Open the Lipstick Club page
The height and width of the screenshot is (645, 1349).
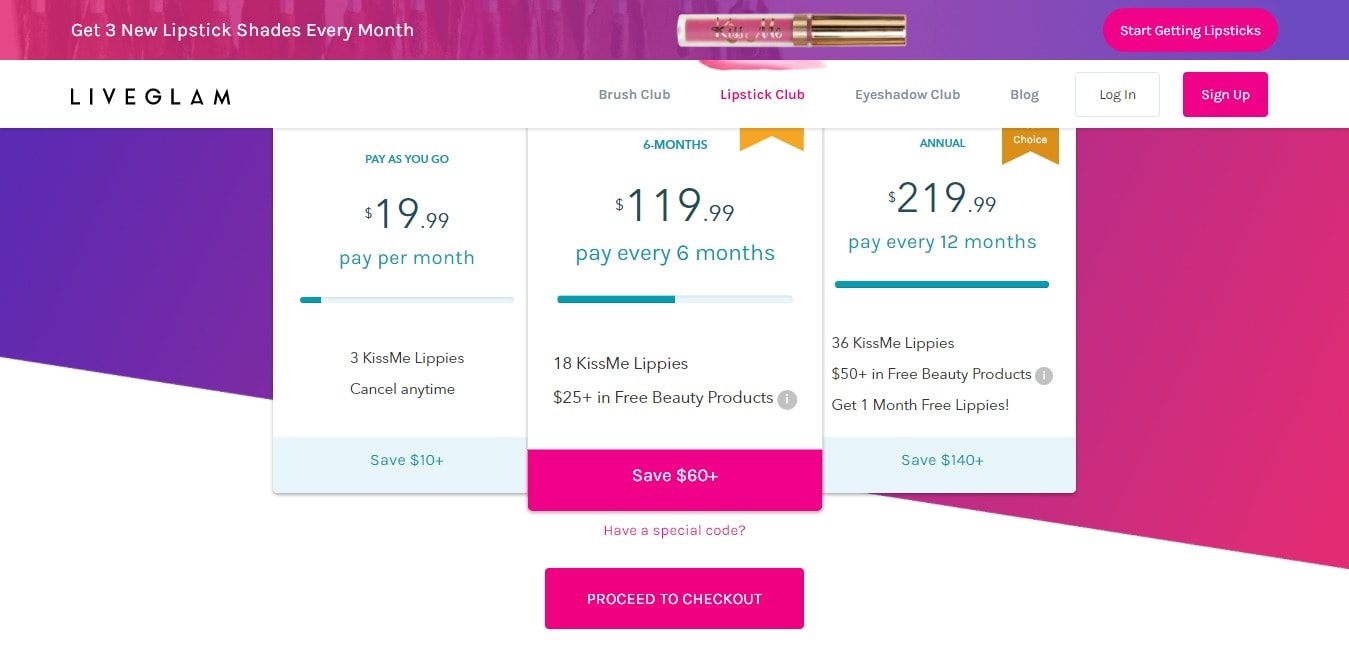tap(762, 95)
